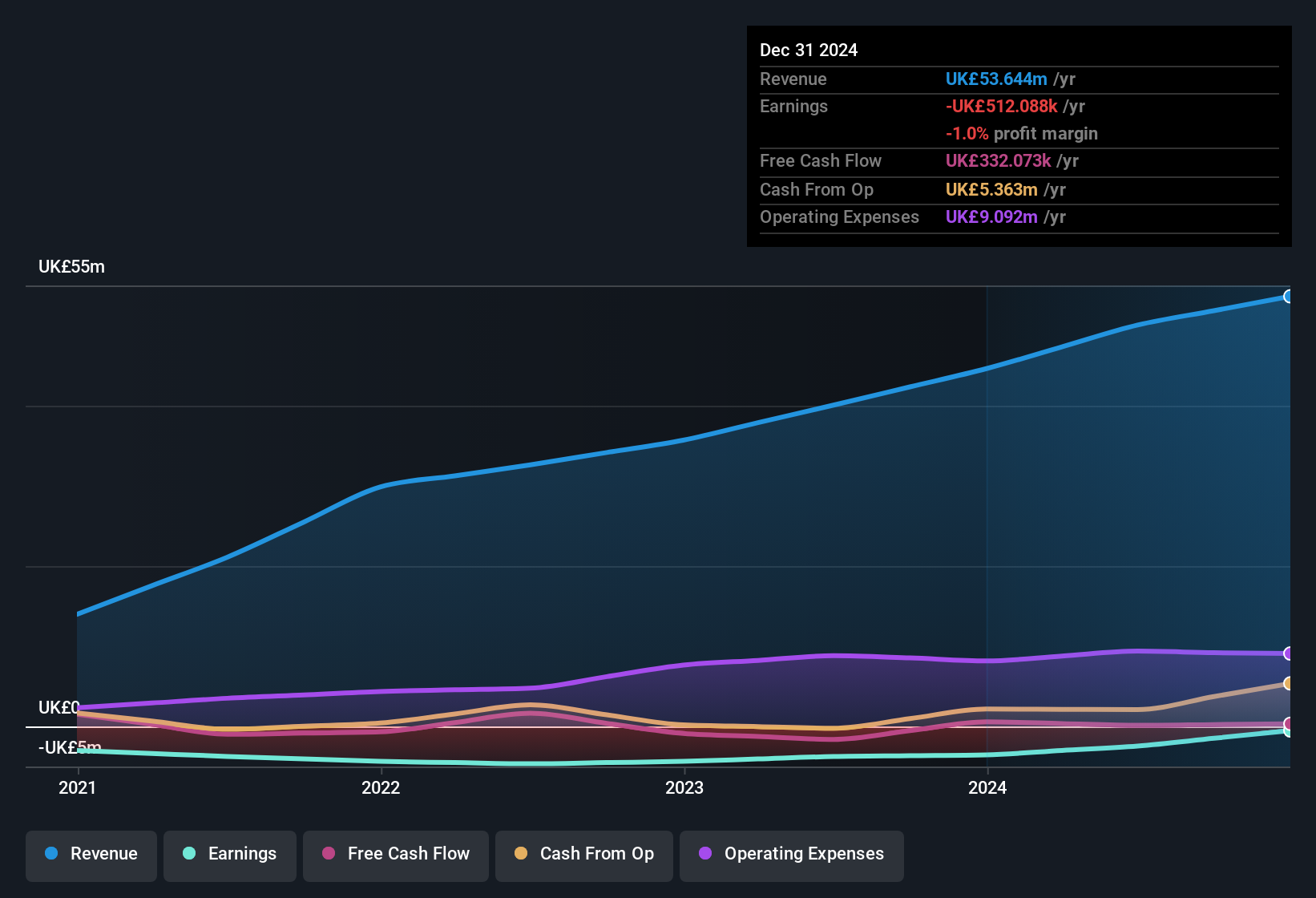Click the Revenue endpoint marker on chart
Image resolution: width=1316 pixels, height=898 pixels.
click(x=1288, y=297)
